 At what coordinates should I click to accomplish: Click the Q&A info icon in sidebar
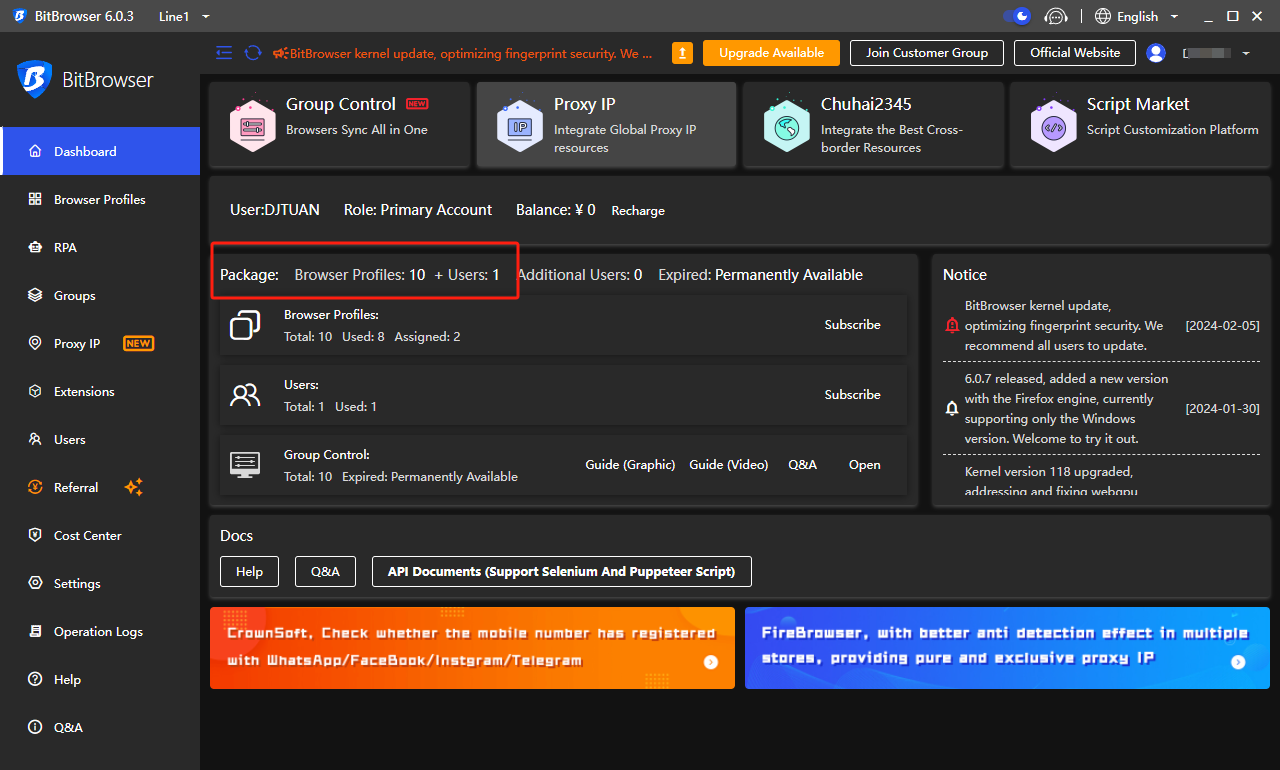(35, 727)
